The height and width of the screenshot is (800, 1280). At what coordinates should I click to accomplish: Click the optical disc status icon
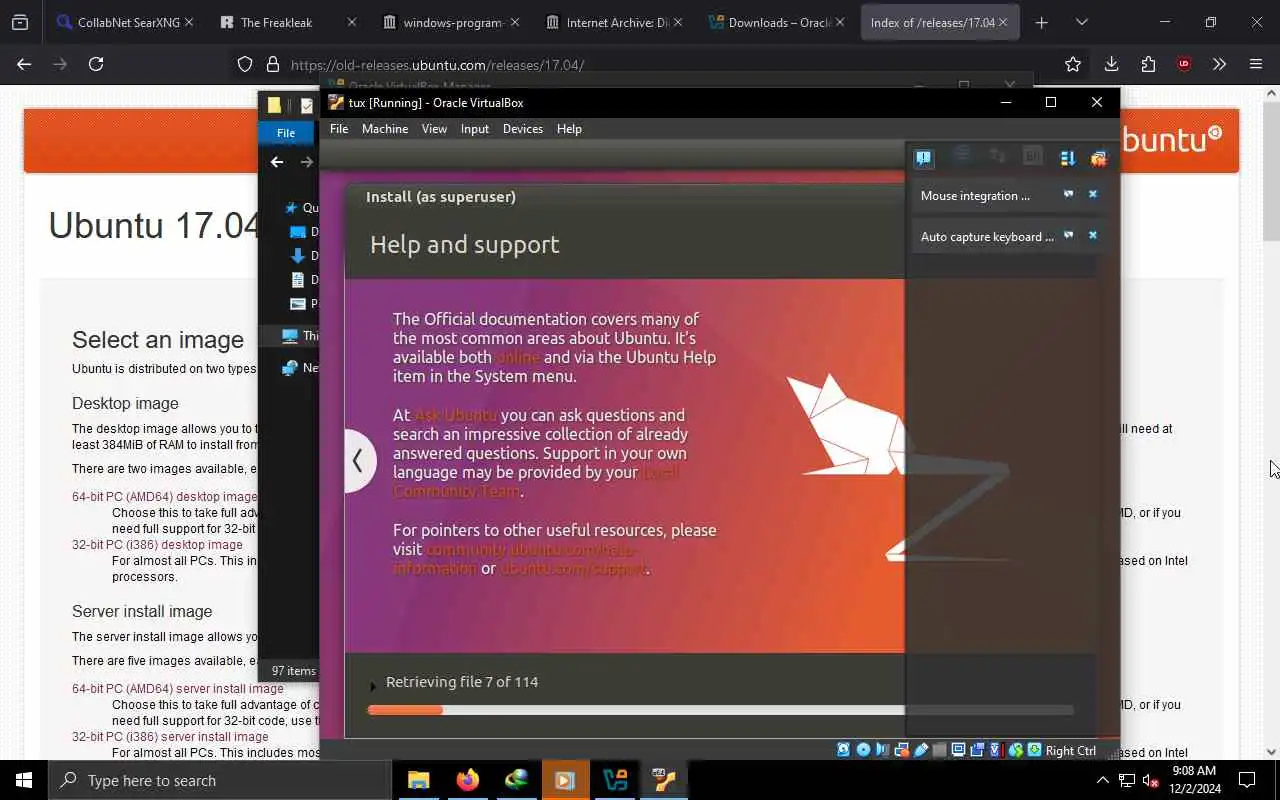point(863,750)
